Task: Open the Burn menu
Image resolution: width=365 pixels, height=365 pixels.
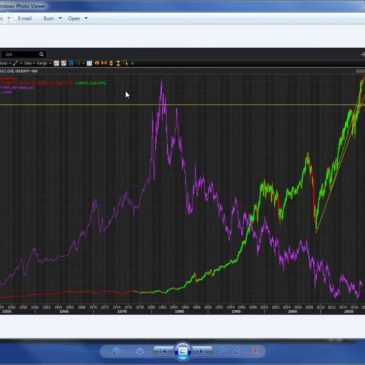Action: coord(49,18)
